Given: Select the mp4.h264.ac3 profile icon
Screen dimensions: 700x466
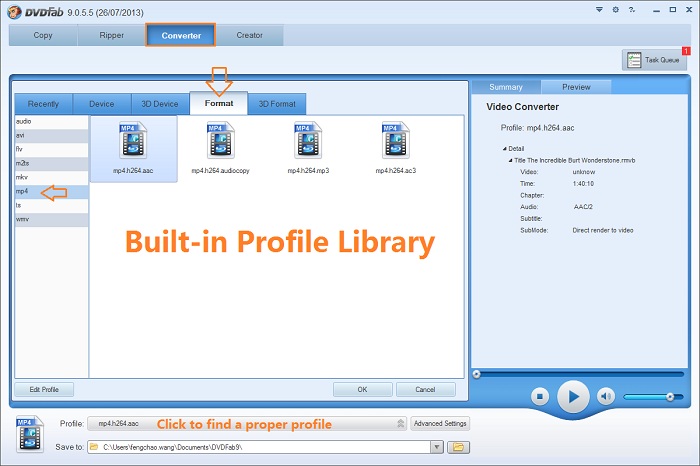Looking at the screenshot, I should pos(396,141).
